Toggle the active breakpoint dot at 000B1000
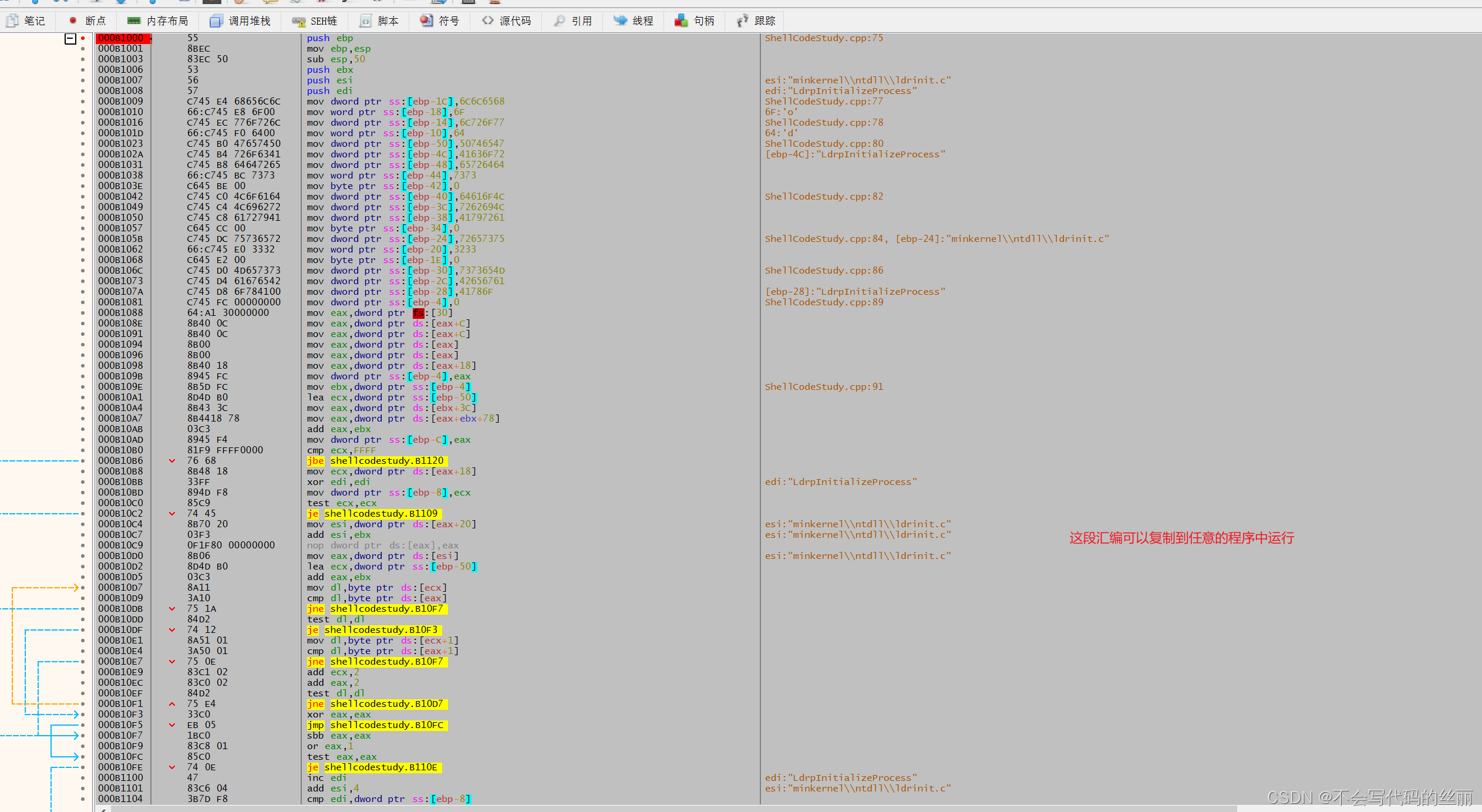 (83, 38)
